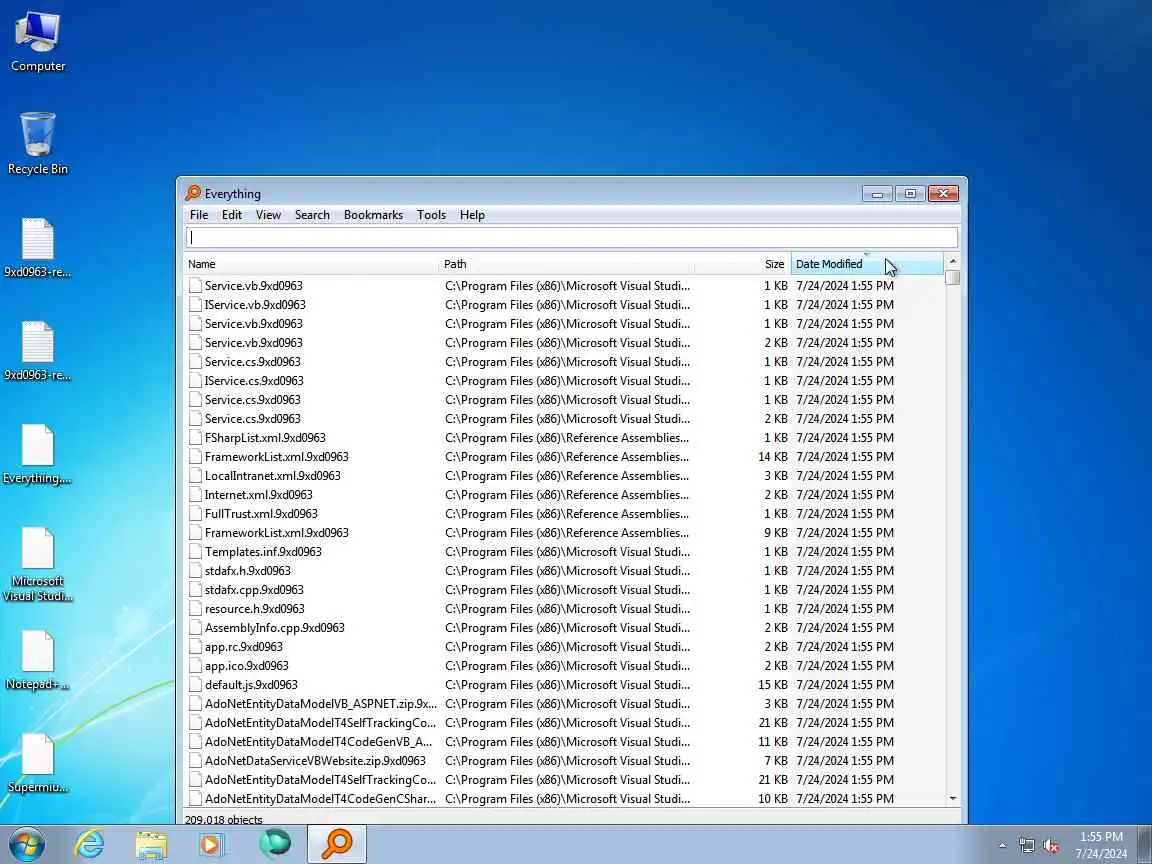
Task: Click the scrollbar up arrow
Action: tap(953, 261)
